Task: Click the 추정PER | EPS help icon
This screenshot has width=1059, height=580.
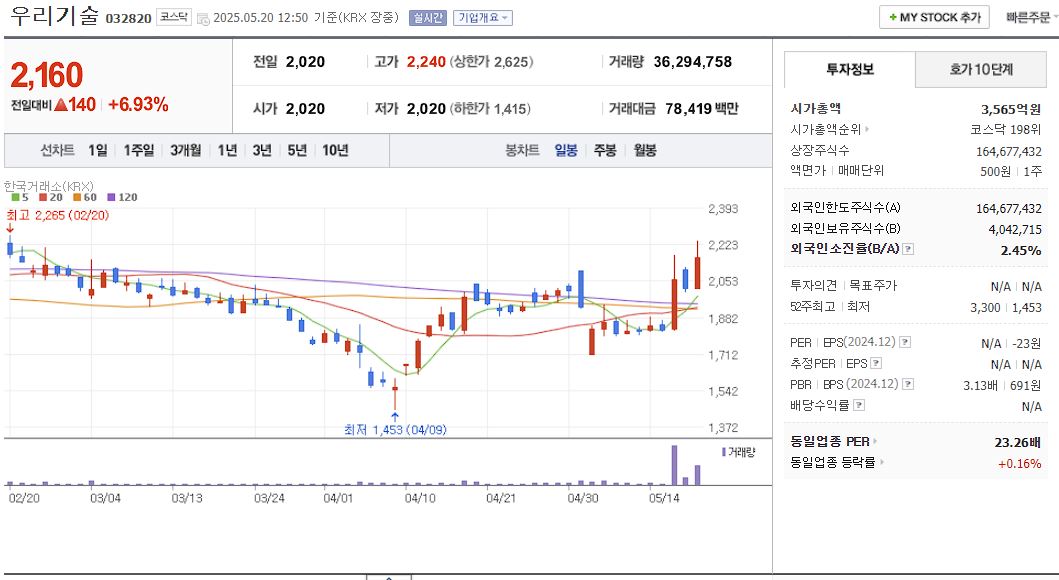Action: tap(876, 363)
